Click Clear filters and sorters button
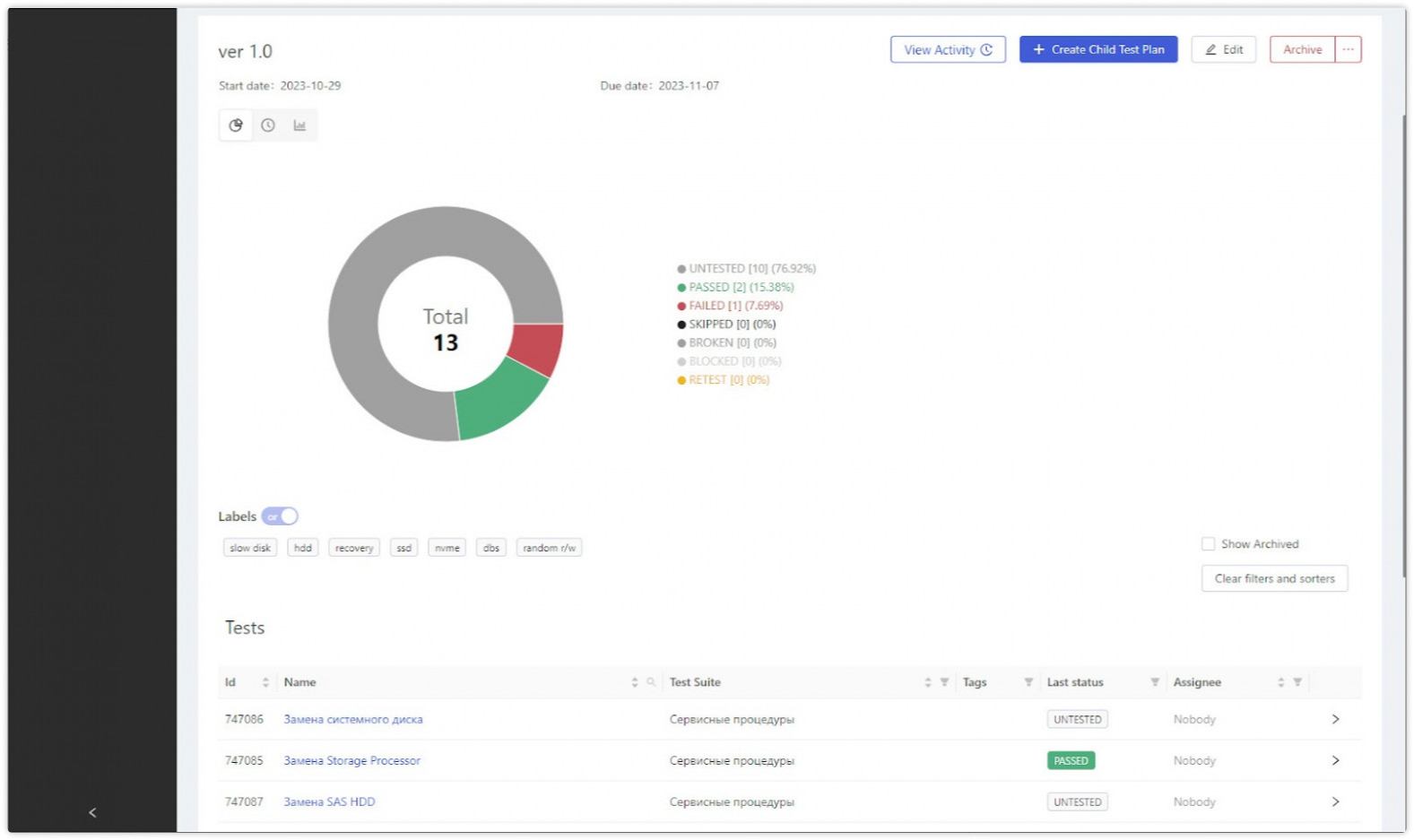Screen dimensions: 1414x840 (1275, 578)
